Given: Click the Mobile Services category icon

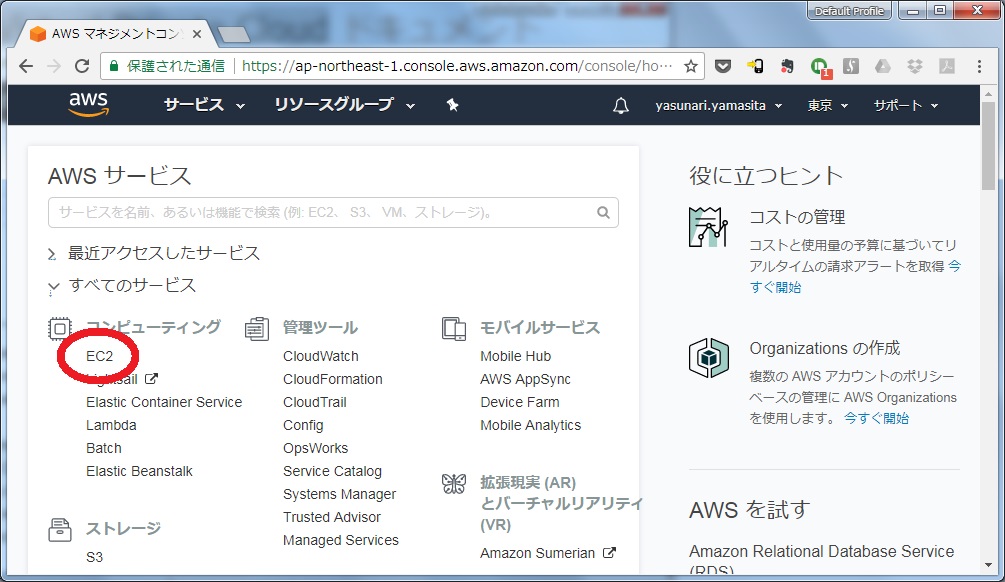Looking at the screenshot, I should coord(454,329).
